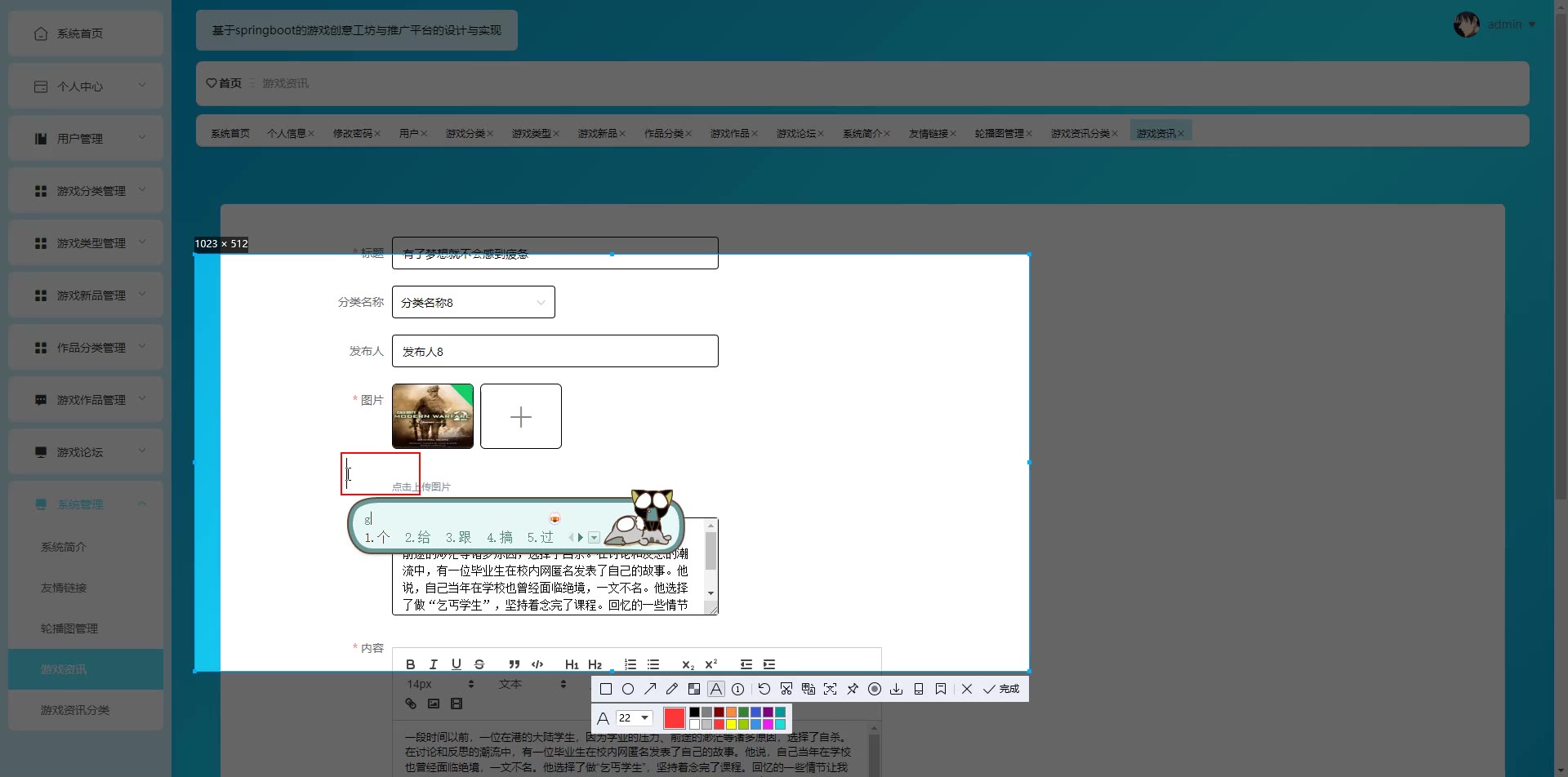Choose the arrow drawing tool

650,689
